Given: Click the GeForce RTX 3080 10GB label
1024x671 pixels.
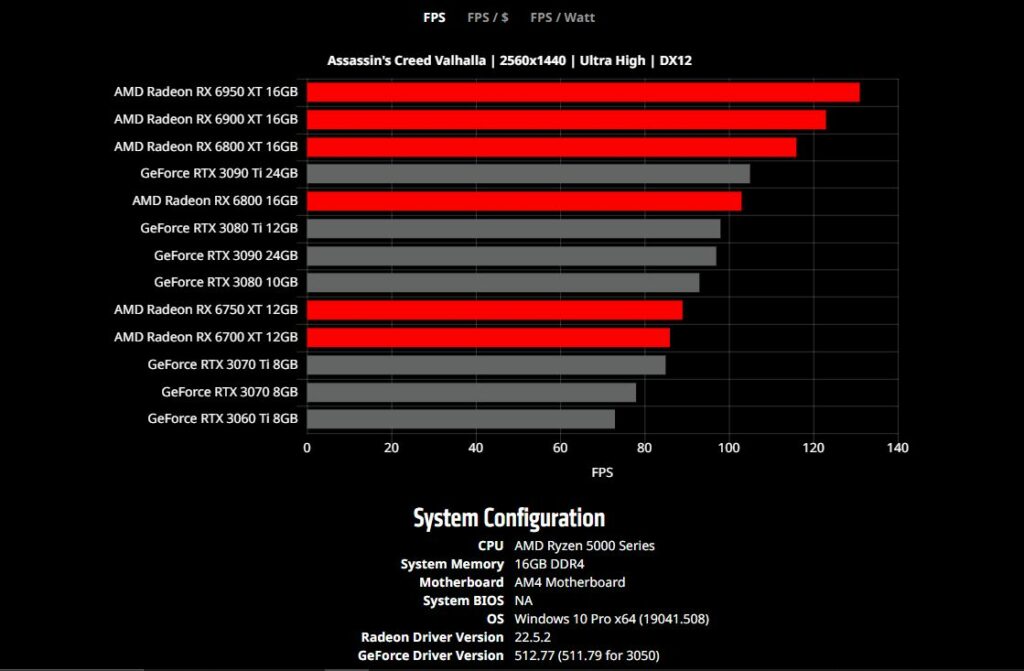Looking at the screenshot, I should pos(226,283).
